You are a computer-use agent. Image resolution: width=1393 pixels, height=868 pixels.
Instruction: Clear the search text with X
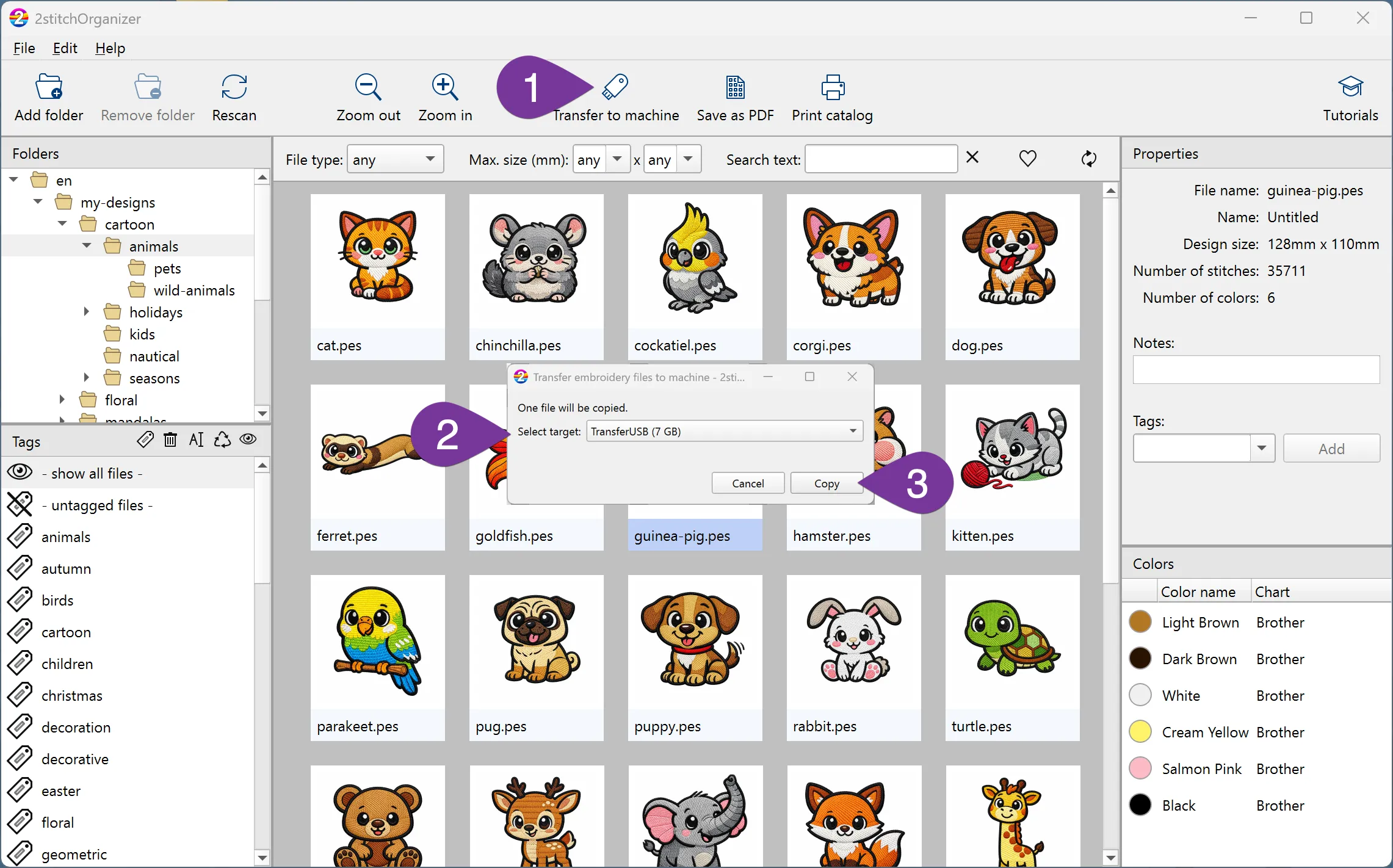972,158
